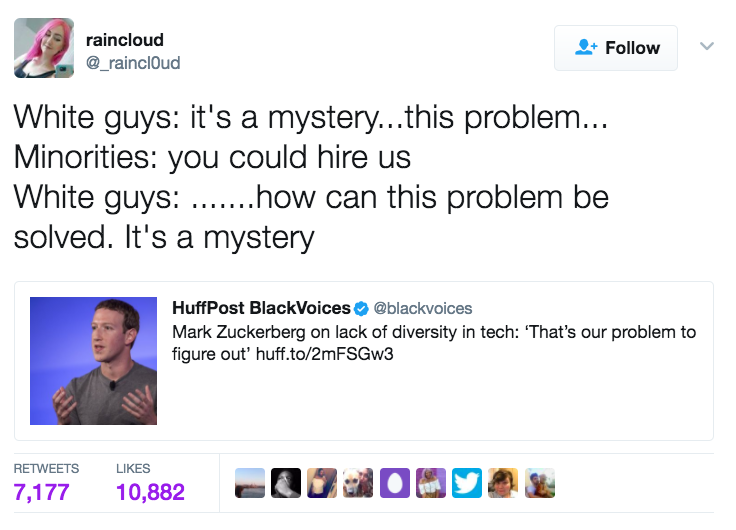Image resolution: width=736 pixels, height=530 pixels.
Task: Click the purple-background woman liker avatar
Action: (431, 483)
